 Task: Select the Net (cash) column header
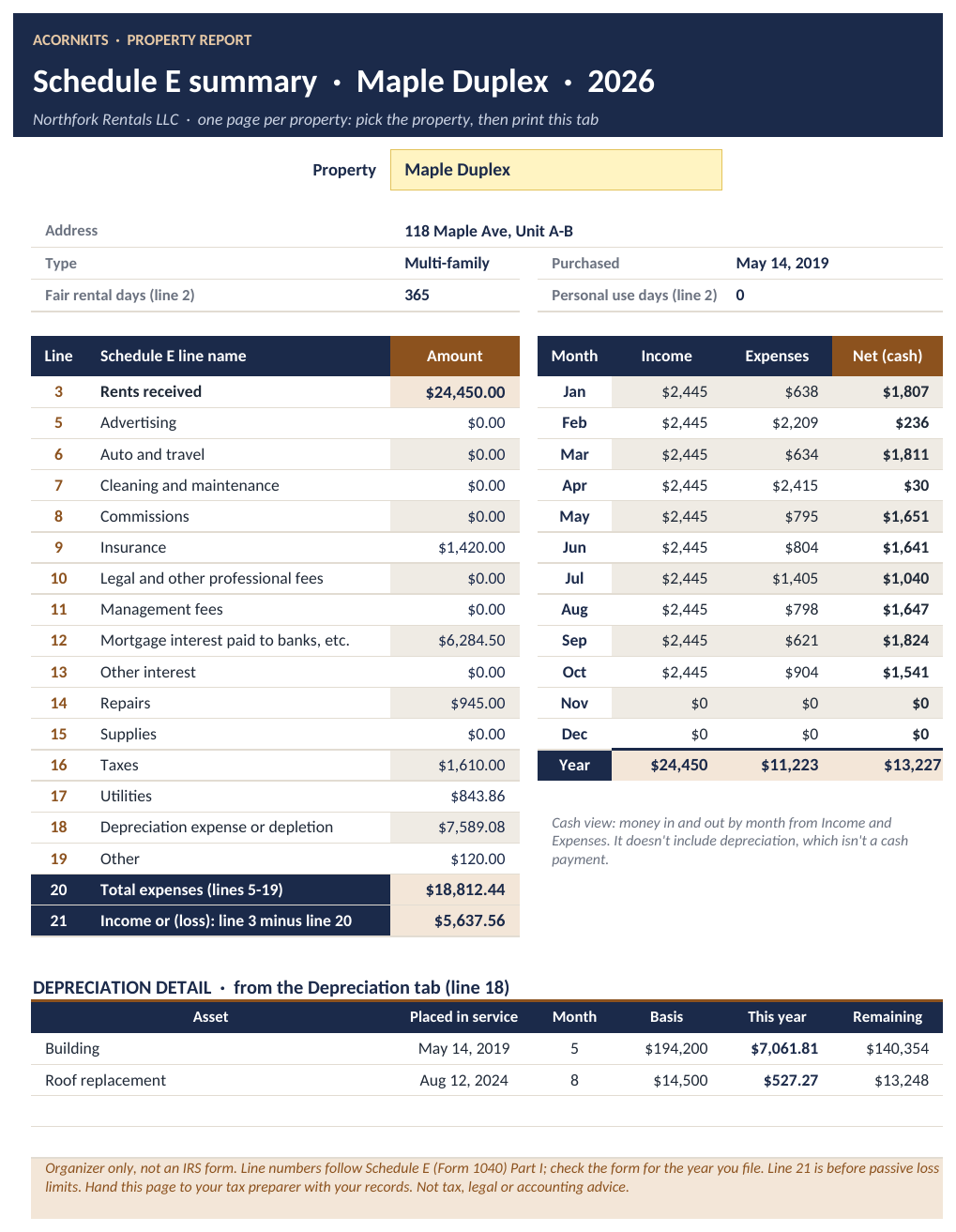887,356
